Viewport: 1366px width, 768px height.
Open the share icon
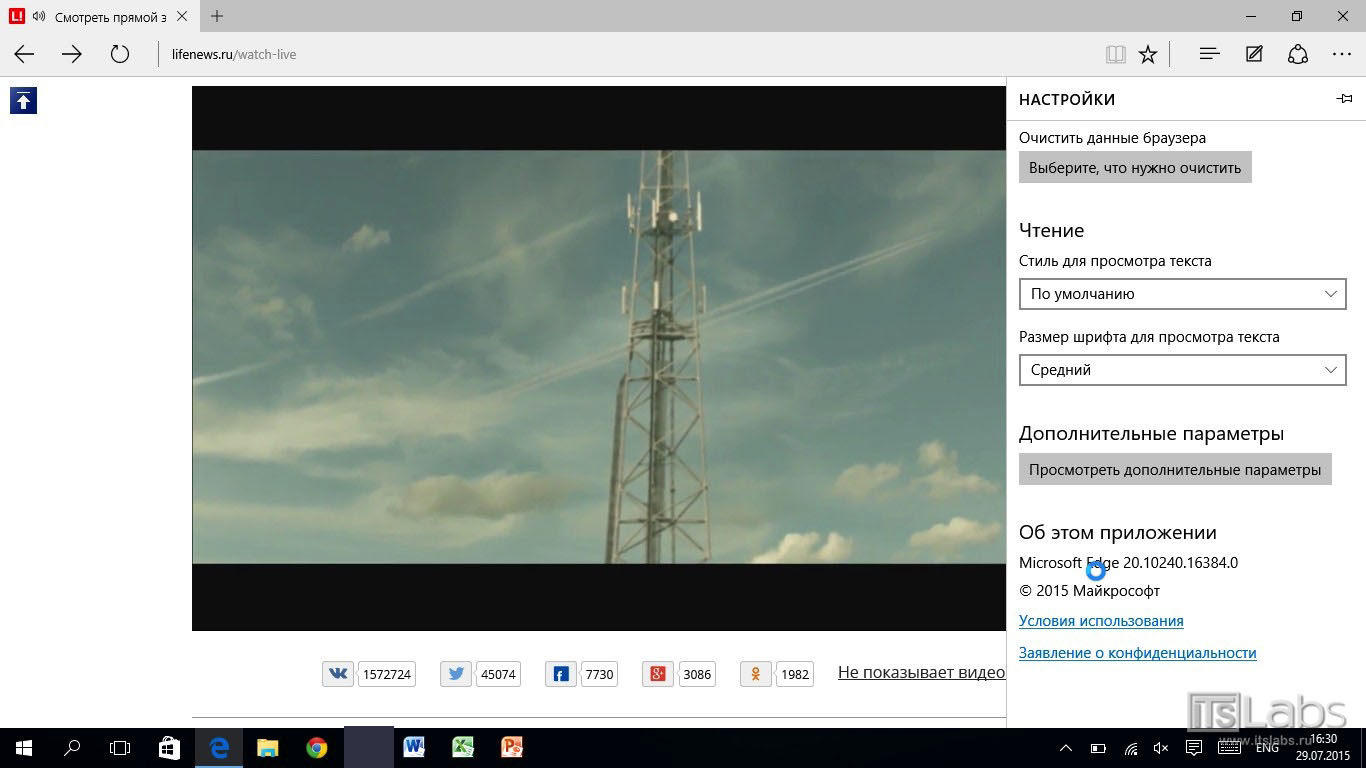click(x=1298, y=54)
